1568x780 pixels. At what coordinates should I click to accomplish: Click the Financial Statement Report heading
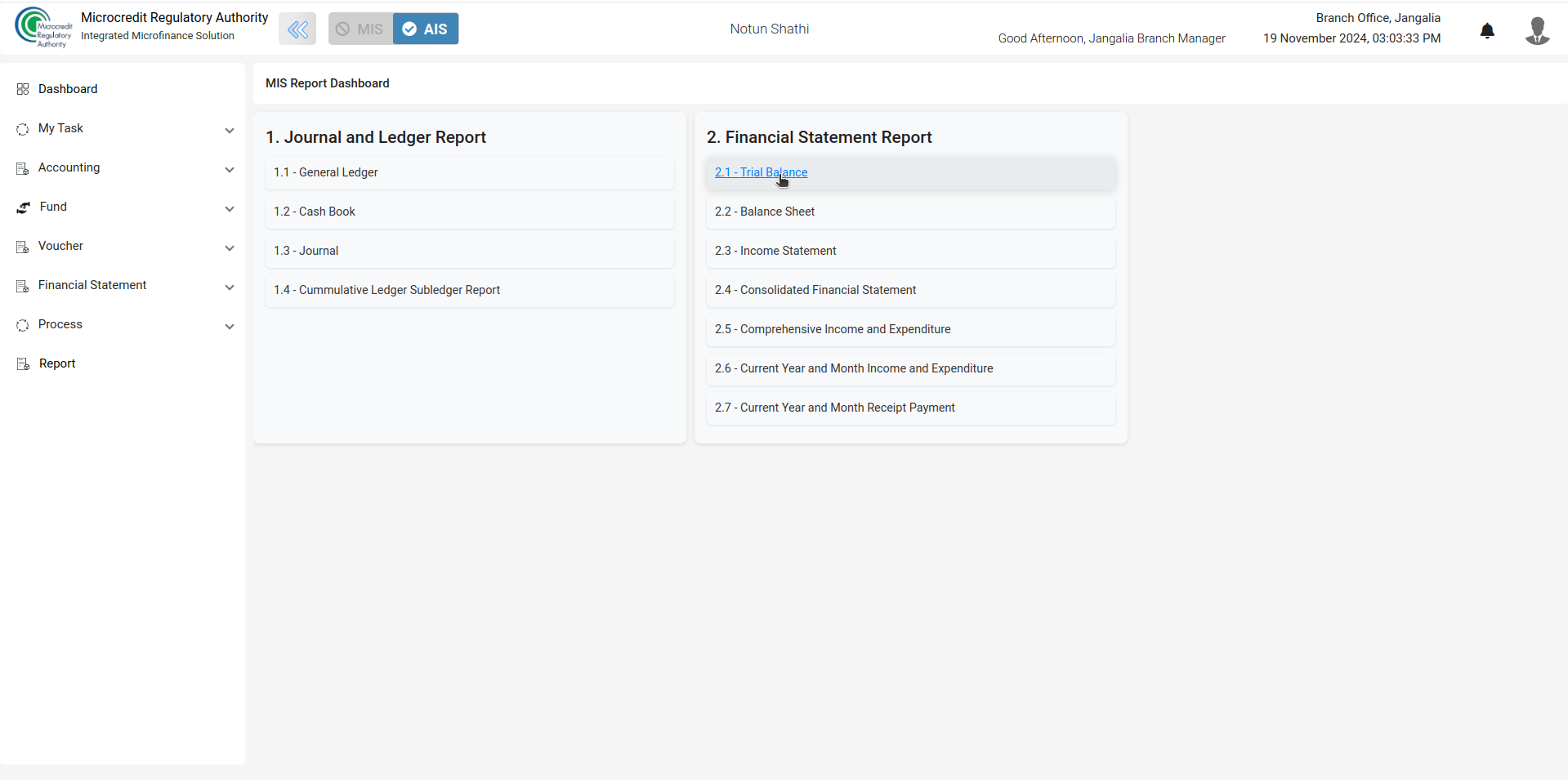point(819,137)
